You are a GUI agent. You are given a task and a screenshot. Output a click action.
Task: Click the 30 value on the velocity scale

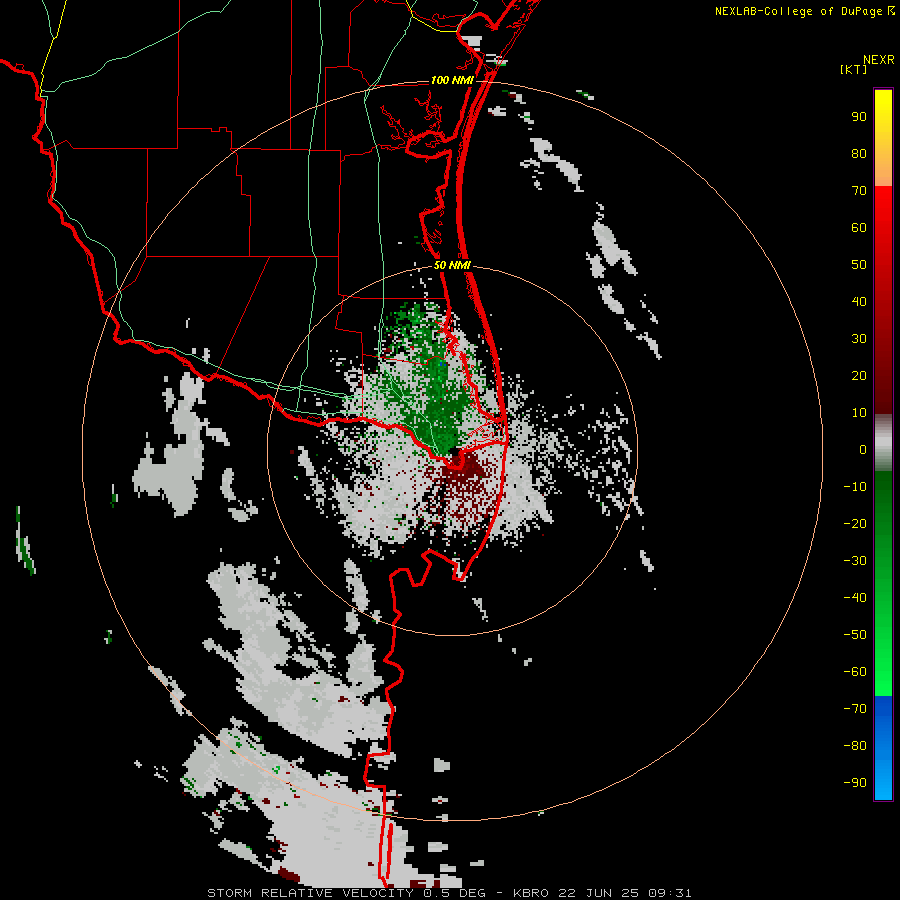pyautogui.click(x=859, y=339)
